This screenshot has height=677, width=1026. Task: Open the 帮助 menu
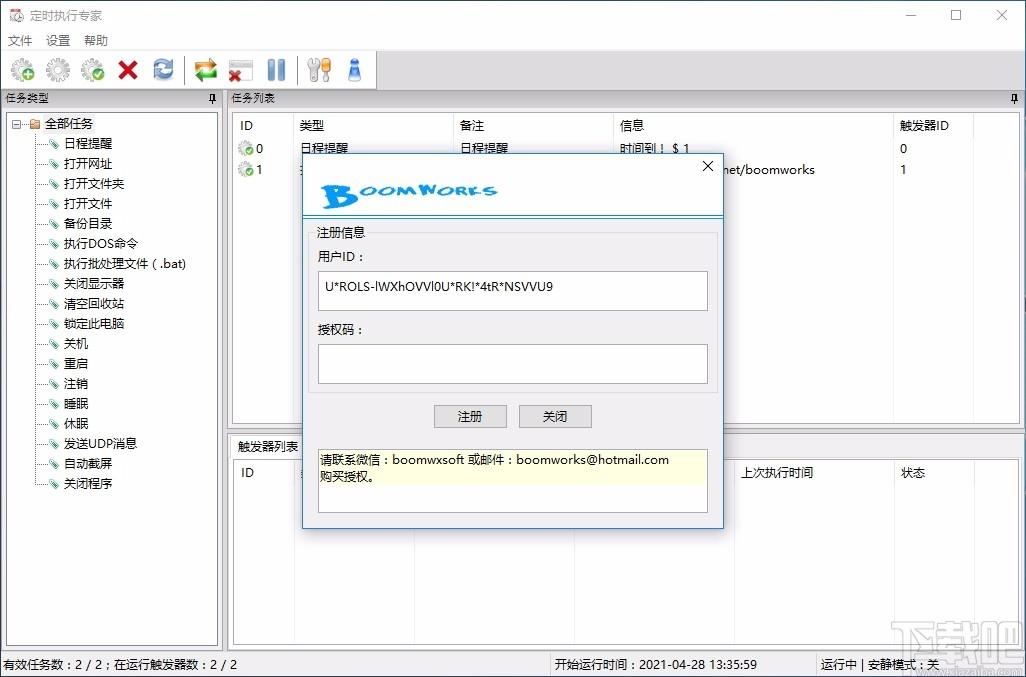click(96, 41)
